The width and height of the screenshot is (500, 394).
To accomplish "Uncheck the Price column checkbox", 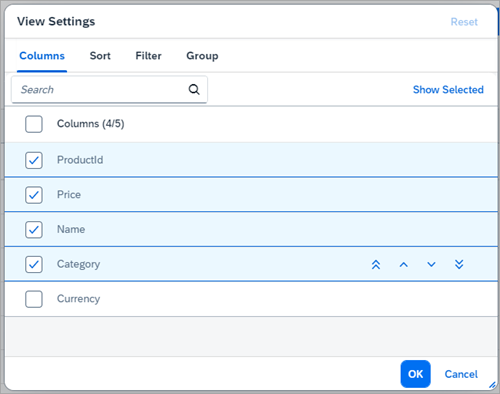I will coord(34,195).
